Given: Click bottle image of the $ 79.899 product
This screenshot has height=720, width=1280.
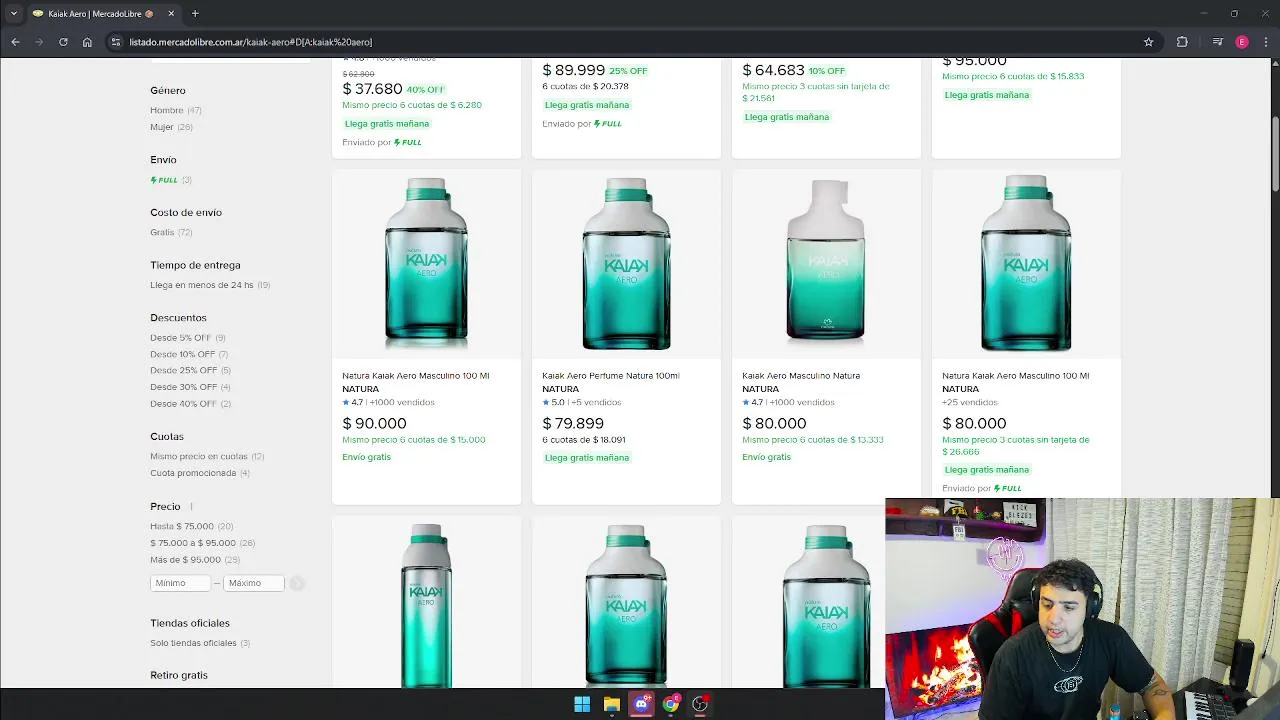Looking at the screenshot, I should tap(626, 264).
